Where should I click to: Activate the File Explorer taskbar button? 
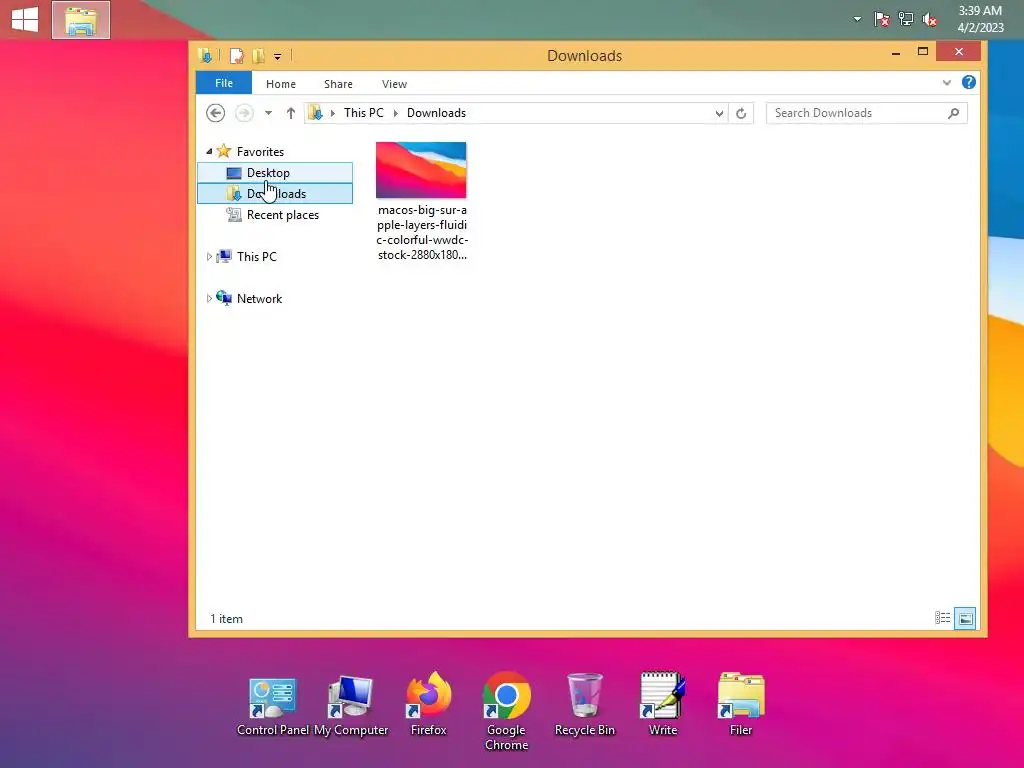click(81, 20)
